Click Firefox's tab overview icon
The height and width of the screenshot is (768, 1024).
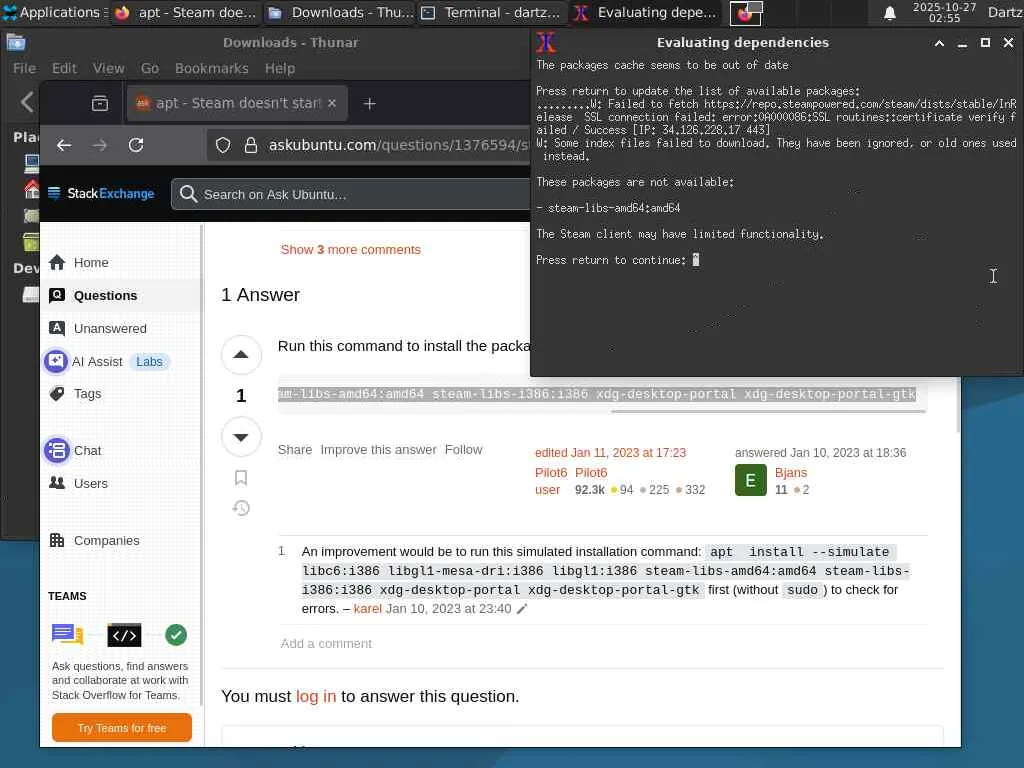[x=100, y=103]
